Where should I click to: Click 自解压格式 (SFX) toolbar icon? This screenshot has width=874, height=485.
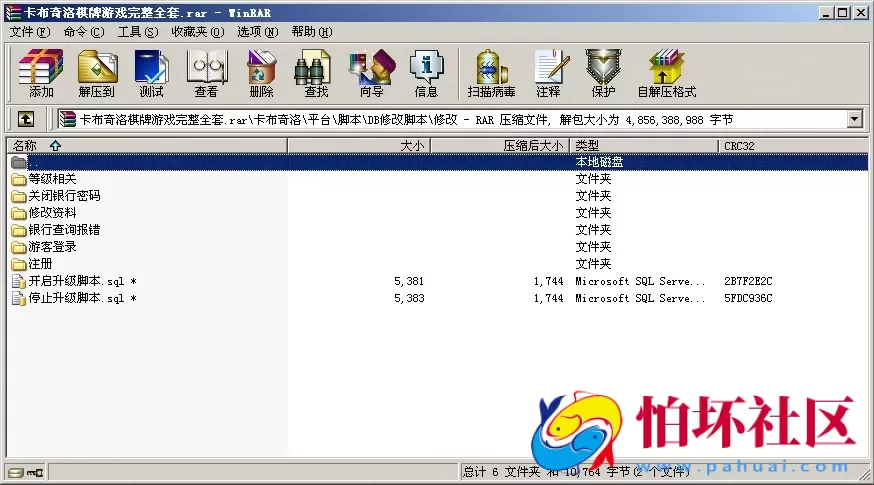click(667, 73)
